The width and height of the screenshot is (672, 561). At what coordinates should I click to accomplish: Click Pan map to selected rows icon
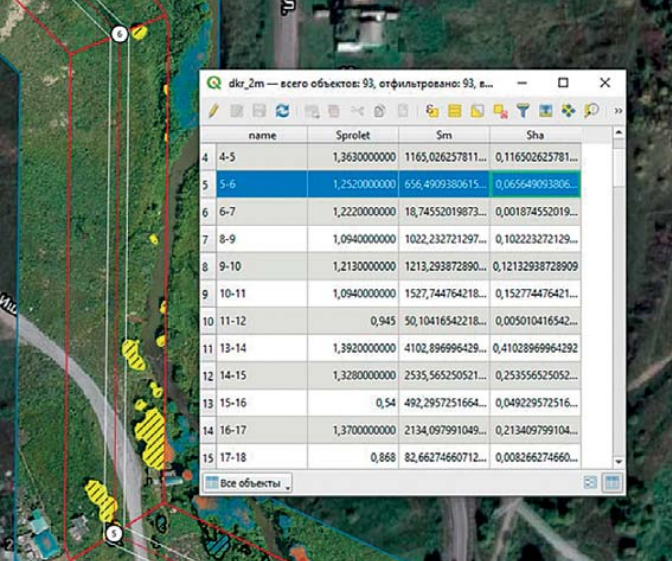(x=568, y=111)
